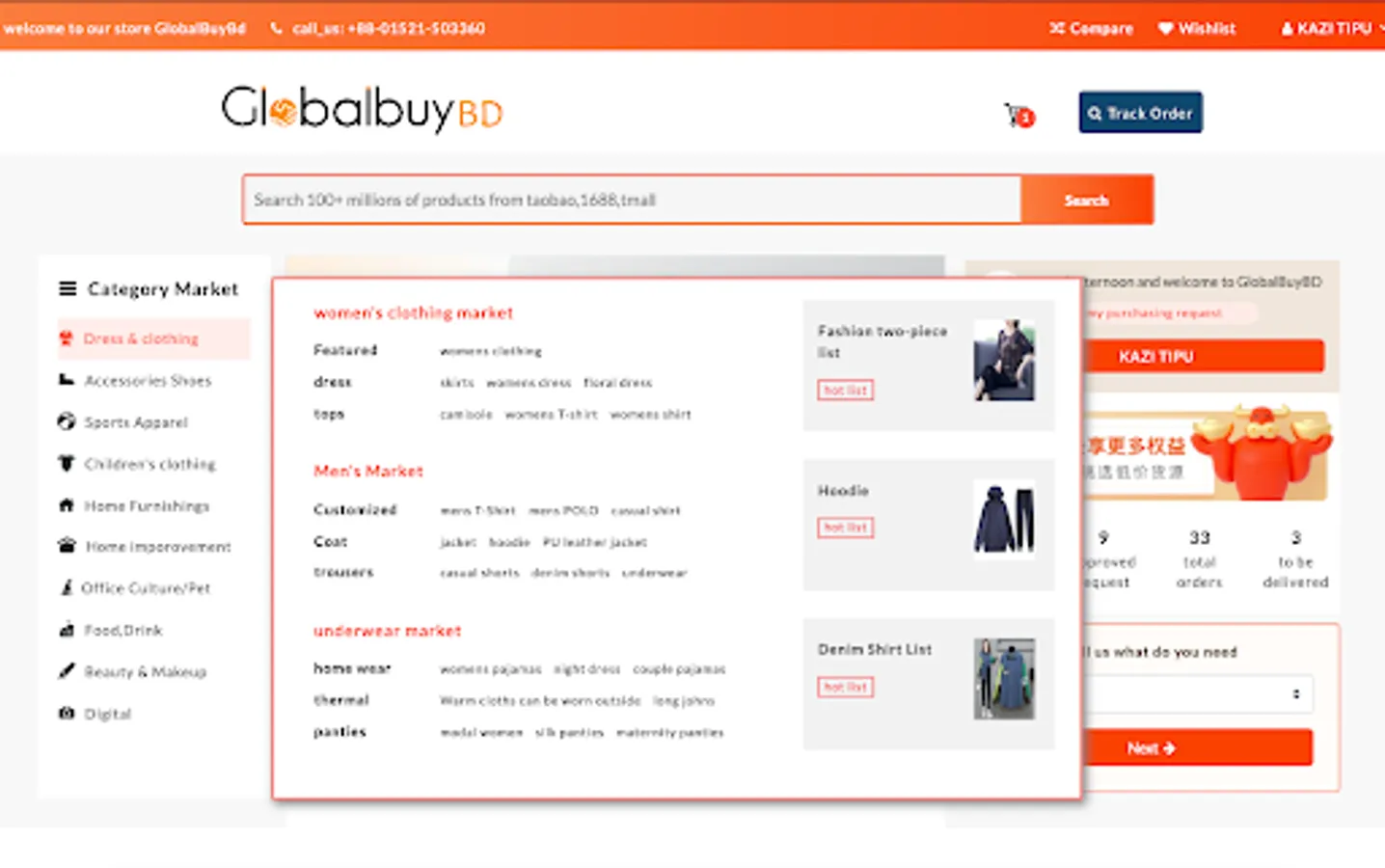Click the user icon beside KAZI TIPU

pyautogui.click(x=1287, y=28)
